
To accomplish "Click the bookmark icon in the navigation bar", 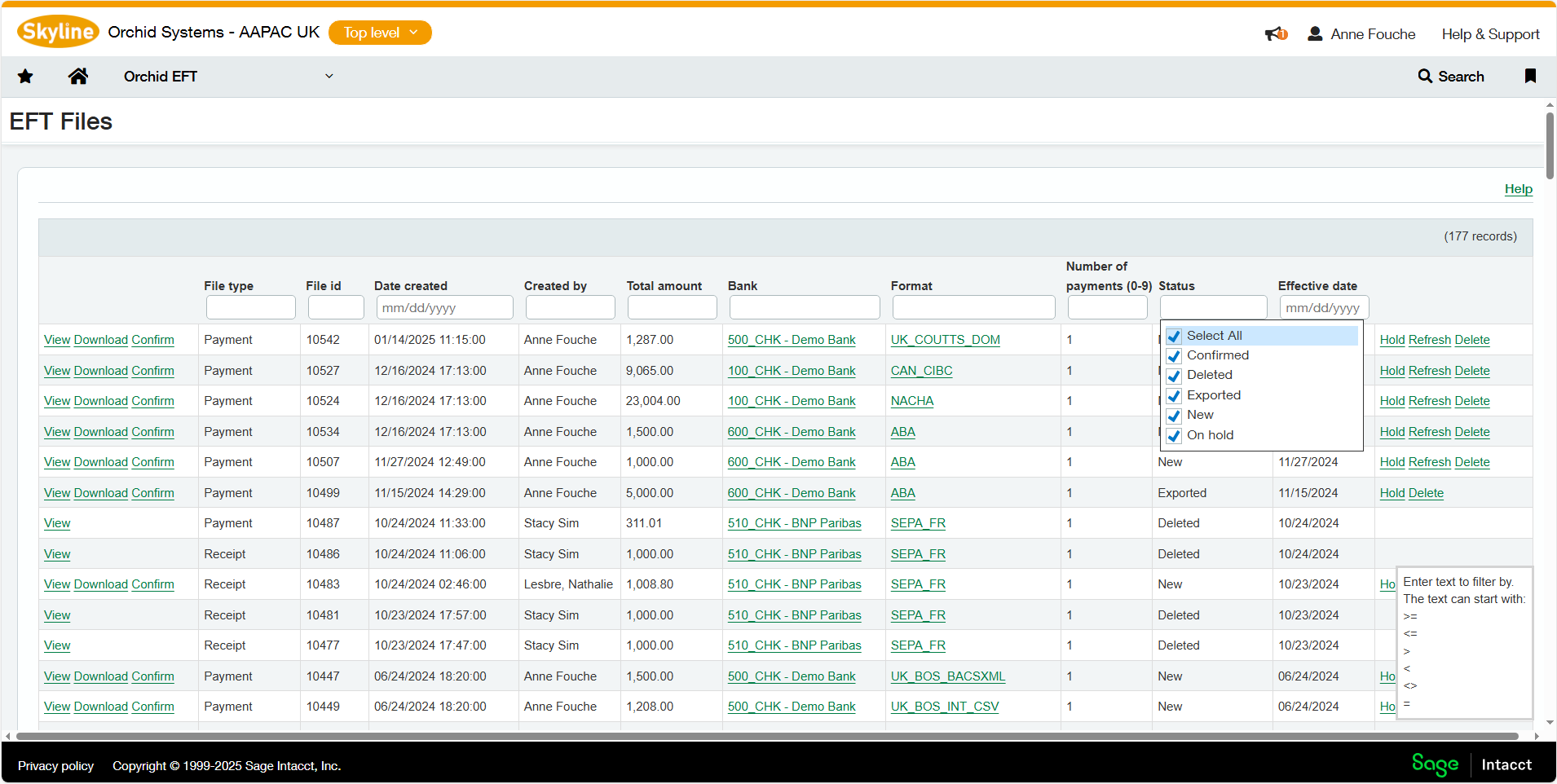I will (1530, 77).
